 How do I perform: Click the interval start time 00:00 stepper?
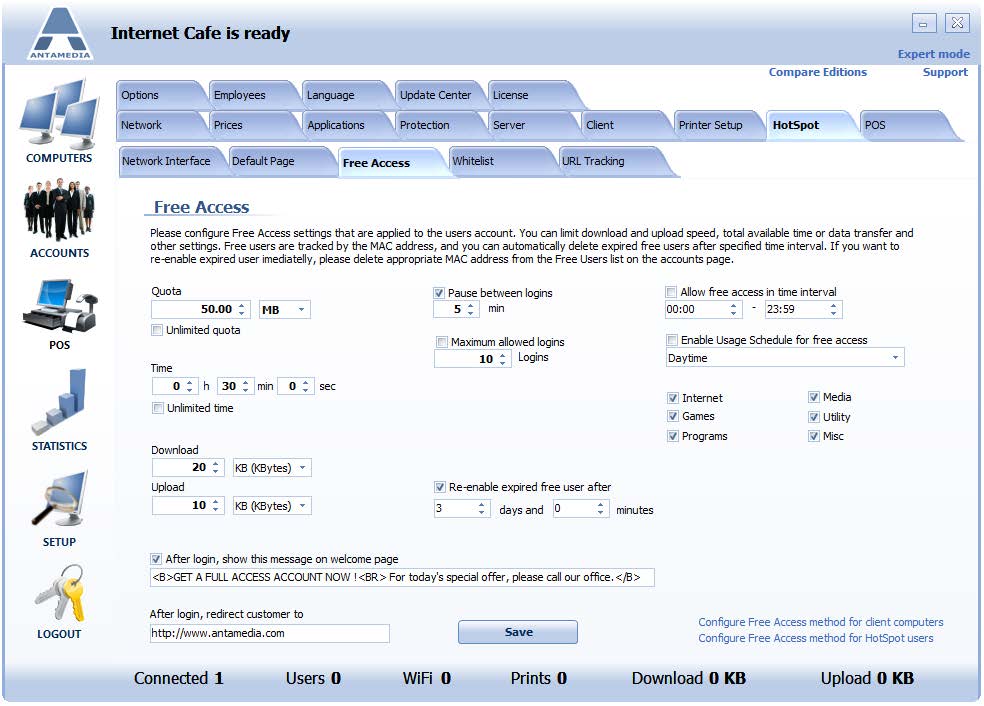[733, 309]
